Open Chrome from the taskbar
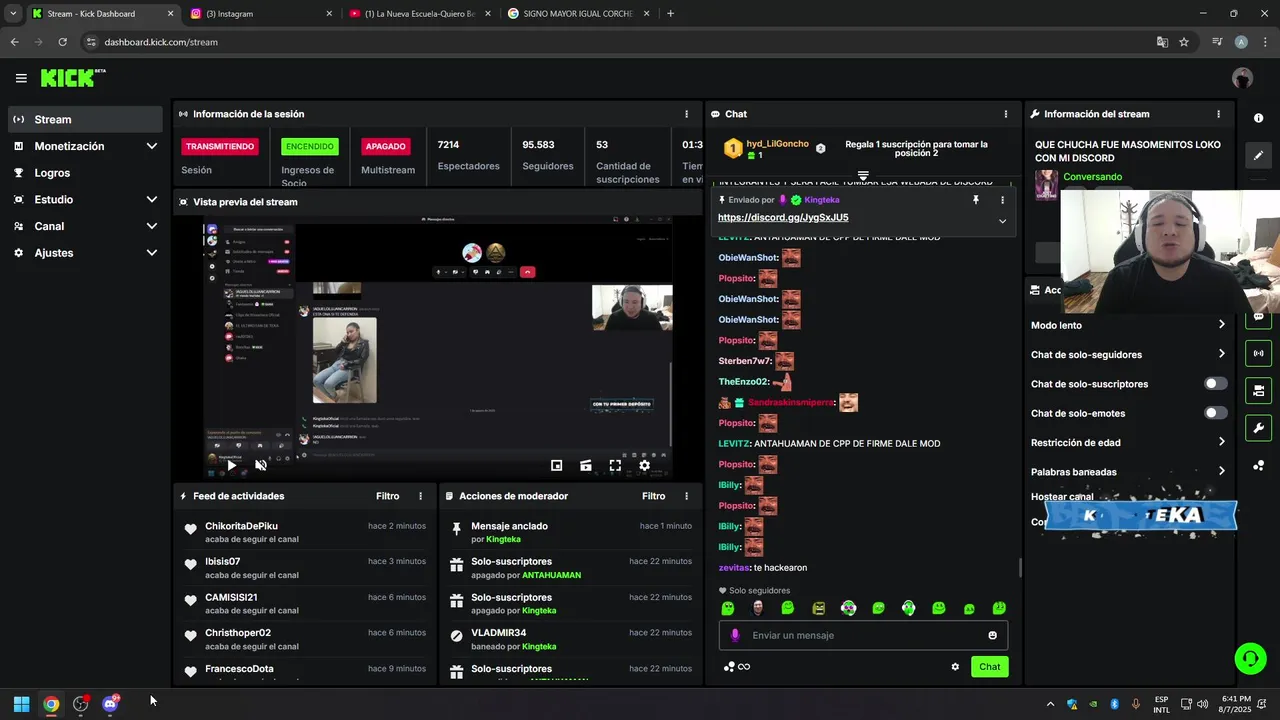1280x720 pixels. pyautogui.click(x=51, y=704)
